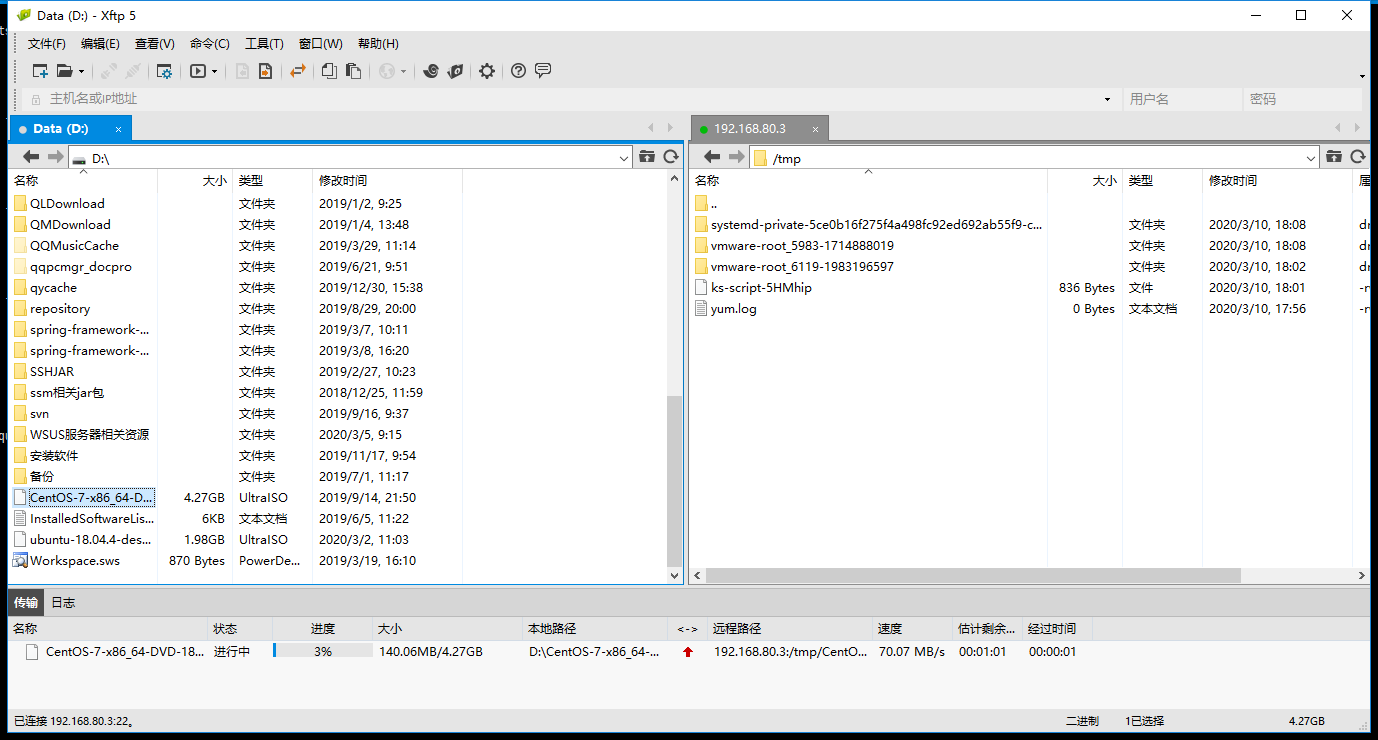The image size is (1378, 740).
Task: Click the 密码 password field
Action: tap(1302, 99)
